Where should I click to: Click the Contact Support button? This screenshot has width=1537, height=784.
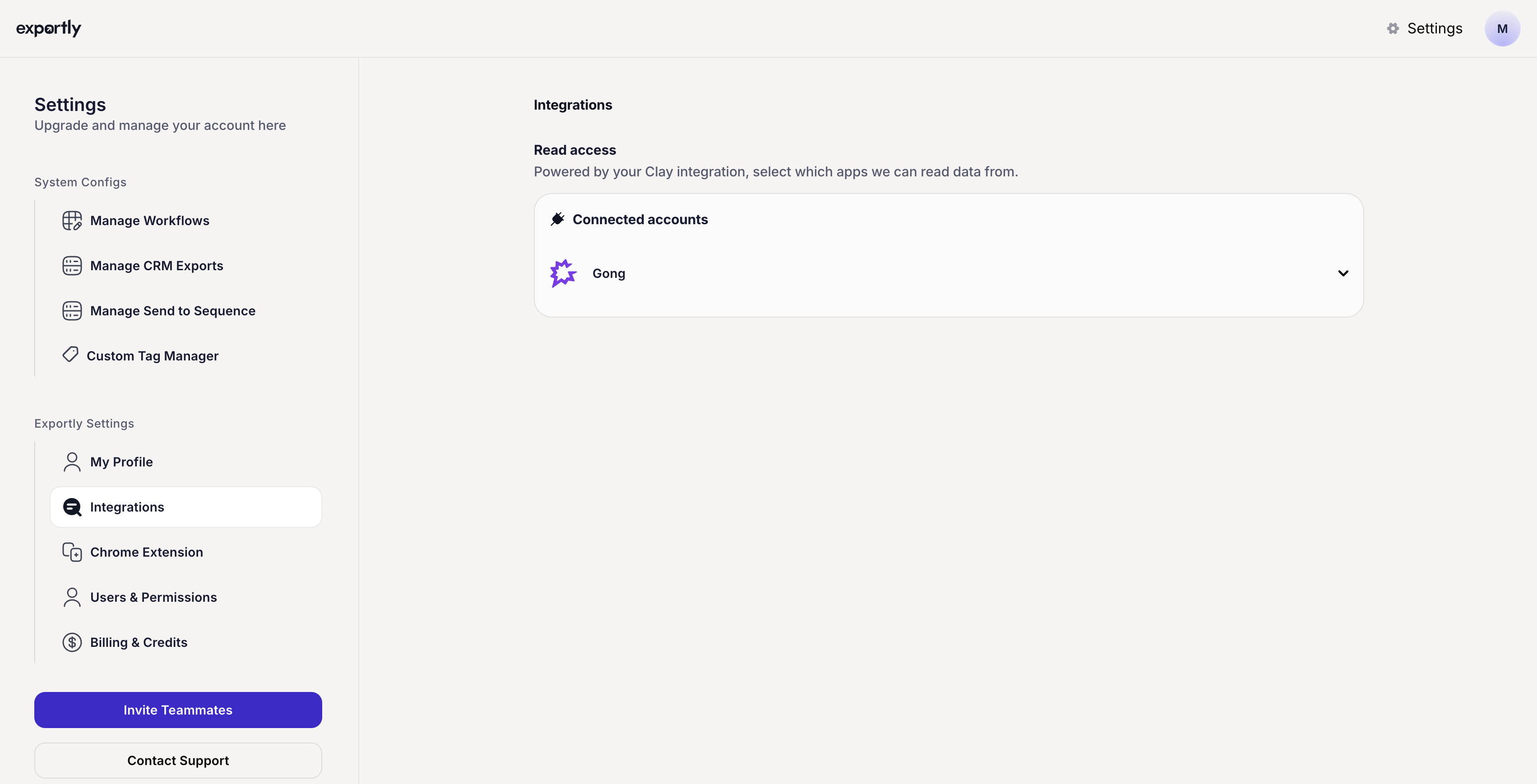click(178, 761)
